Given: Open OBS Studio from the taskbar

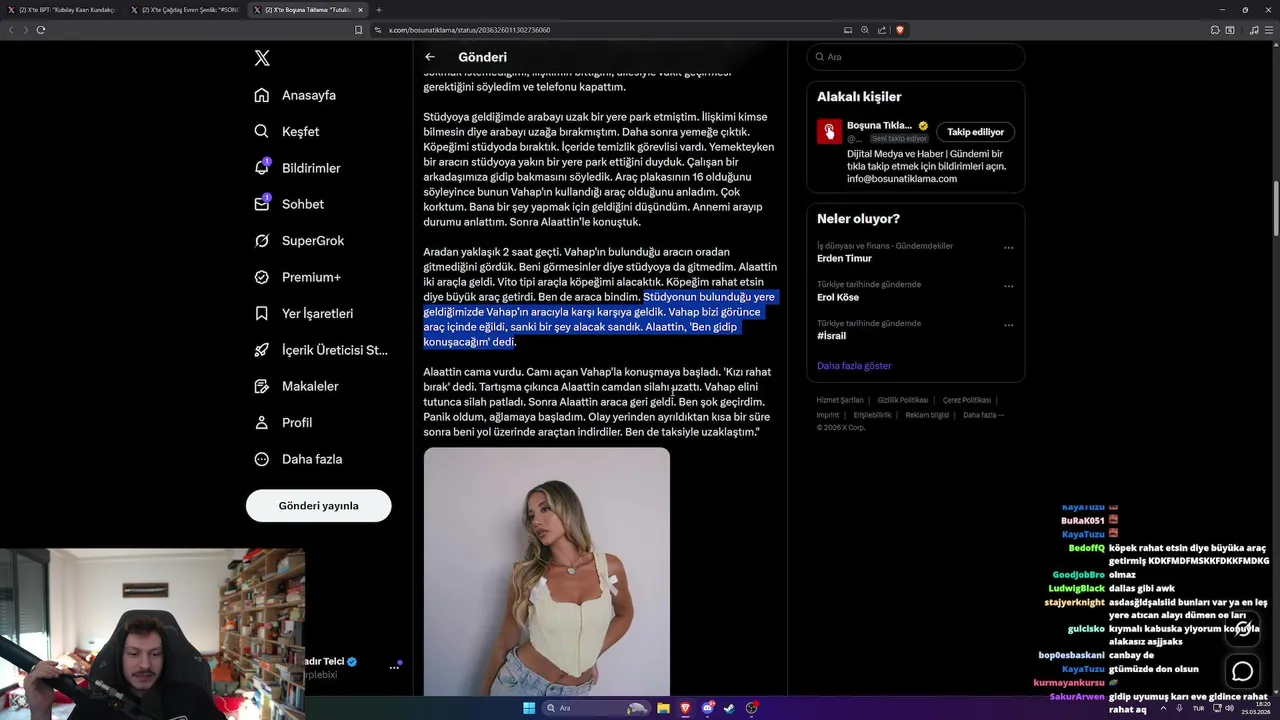Looking at the screenshot, I should (x=752, y=708).
